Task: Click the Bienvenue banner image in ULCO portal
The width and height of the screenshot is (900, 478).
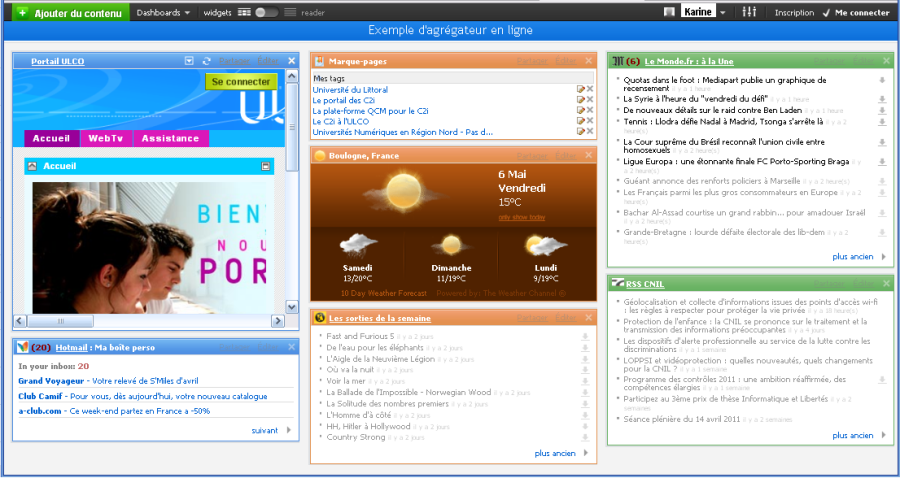Action: click(149, 248)
